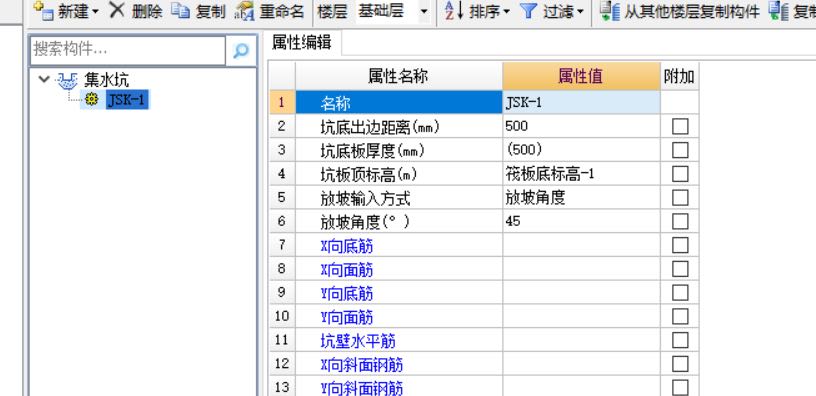Click the Sort (排序) A-Z icon
Screen dimensions: 816x396
pos(454,10)
